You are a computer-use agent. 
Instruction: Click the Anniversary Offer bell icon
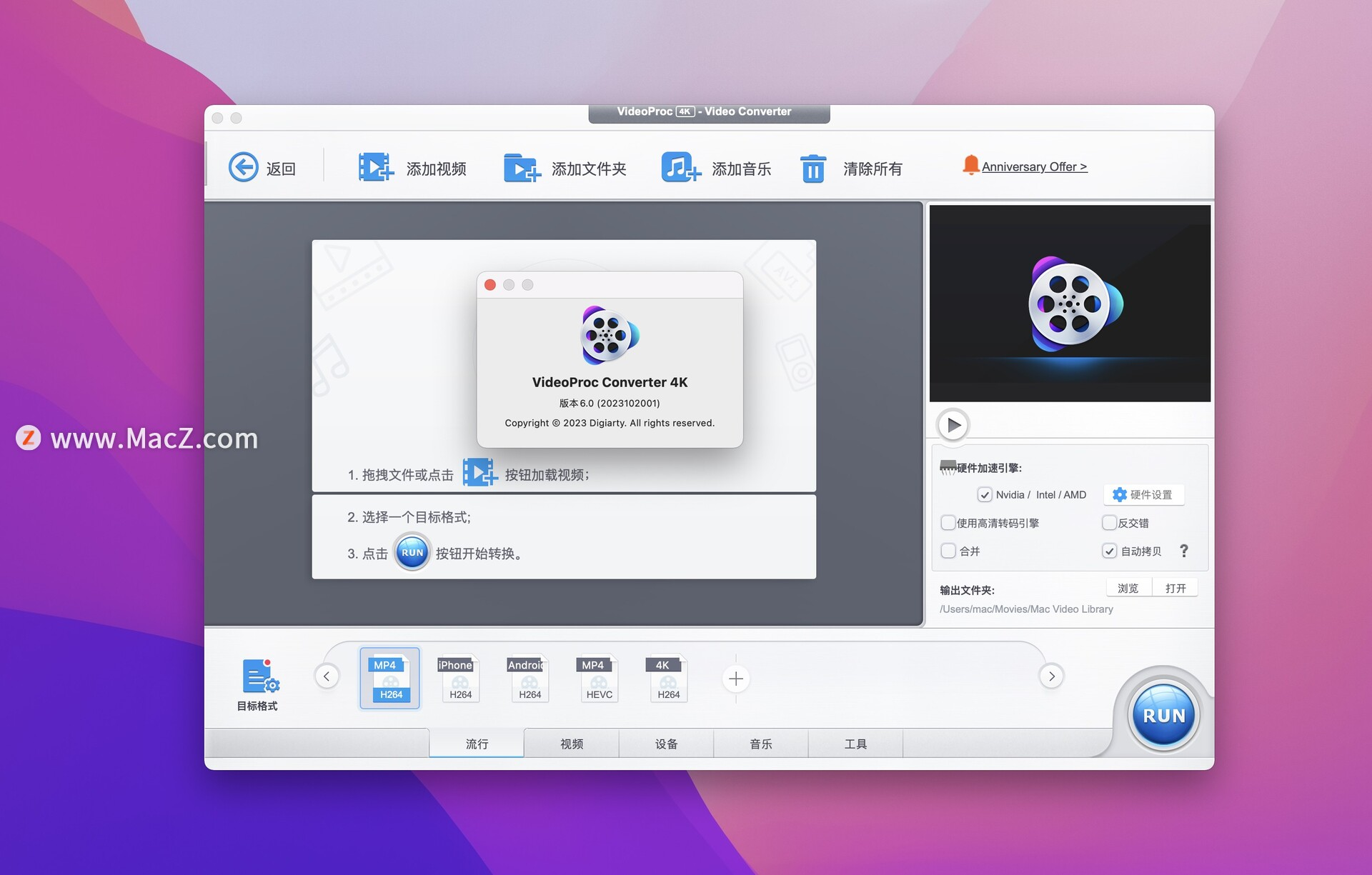(x=970, y=165)
